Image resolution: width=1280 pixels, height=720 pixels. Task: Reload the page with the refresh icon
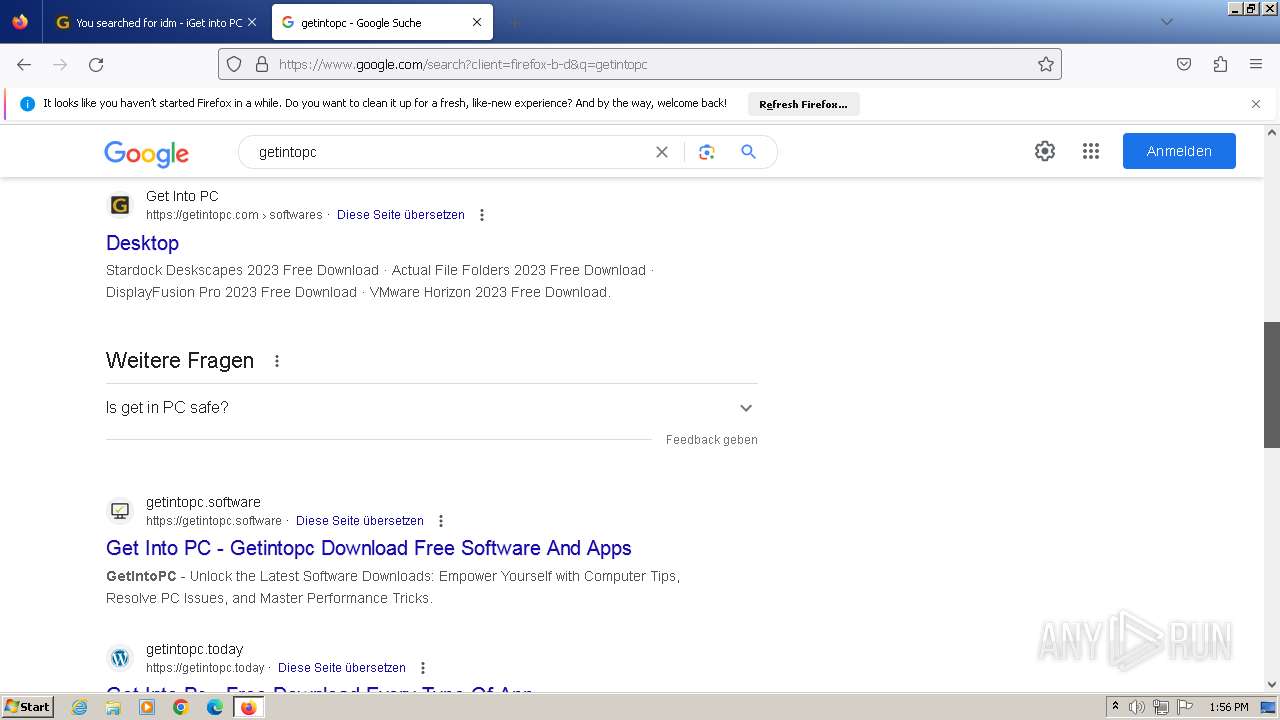tap(96, 64)
